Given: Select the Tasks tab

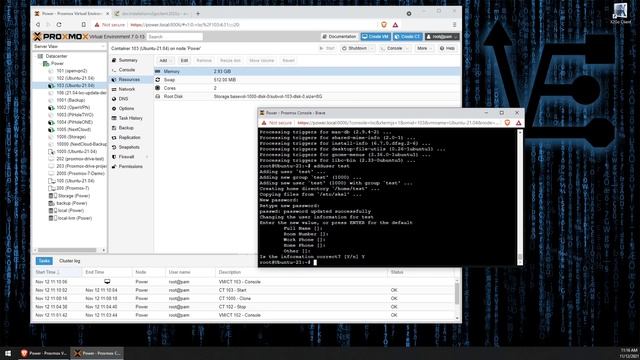Looking at the screenshot, I should pyautogui.click(x=44, y=261).
